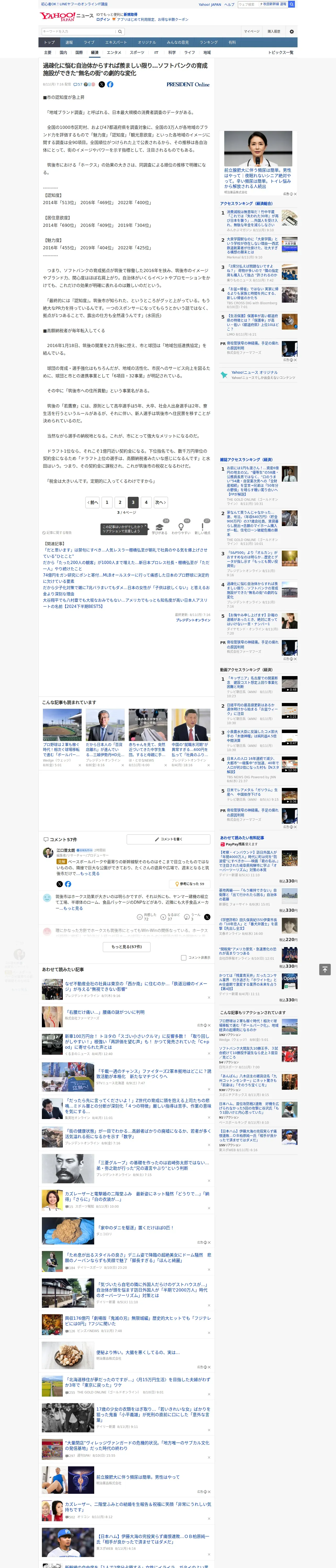Viewport: 336px width, 1568px height.
Task: Click the Yahoo! JAPAN News logo
Action: tap(66, 16)
